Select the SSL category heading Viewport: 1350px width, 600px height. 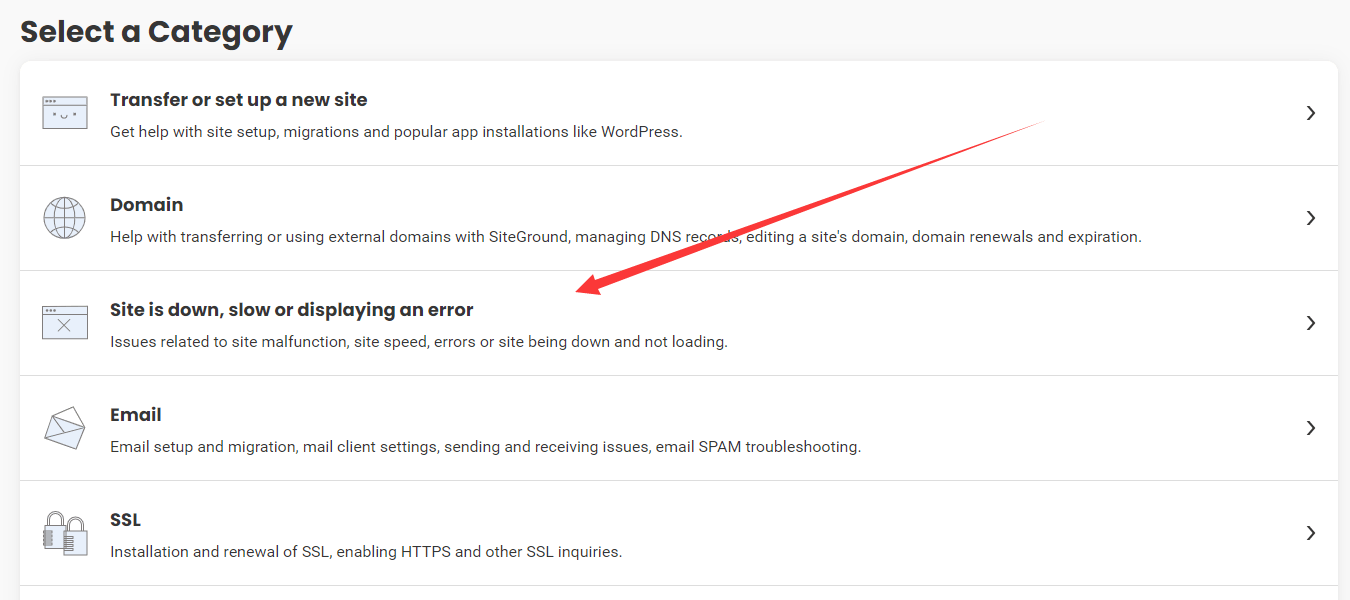click(x=125, y=520)
